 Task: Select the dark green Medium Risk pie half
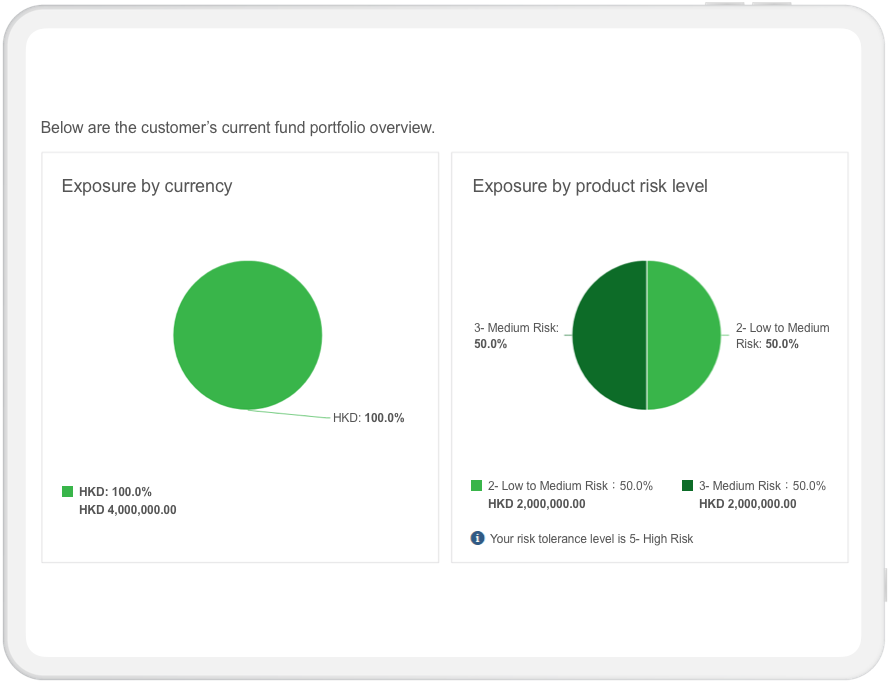tap(610, 335)
